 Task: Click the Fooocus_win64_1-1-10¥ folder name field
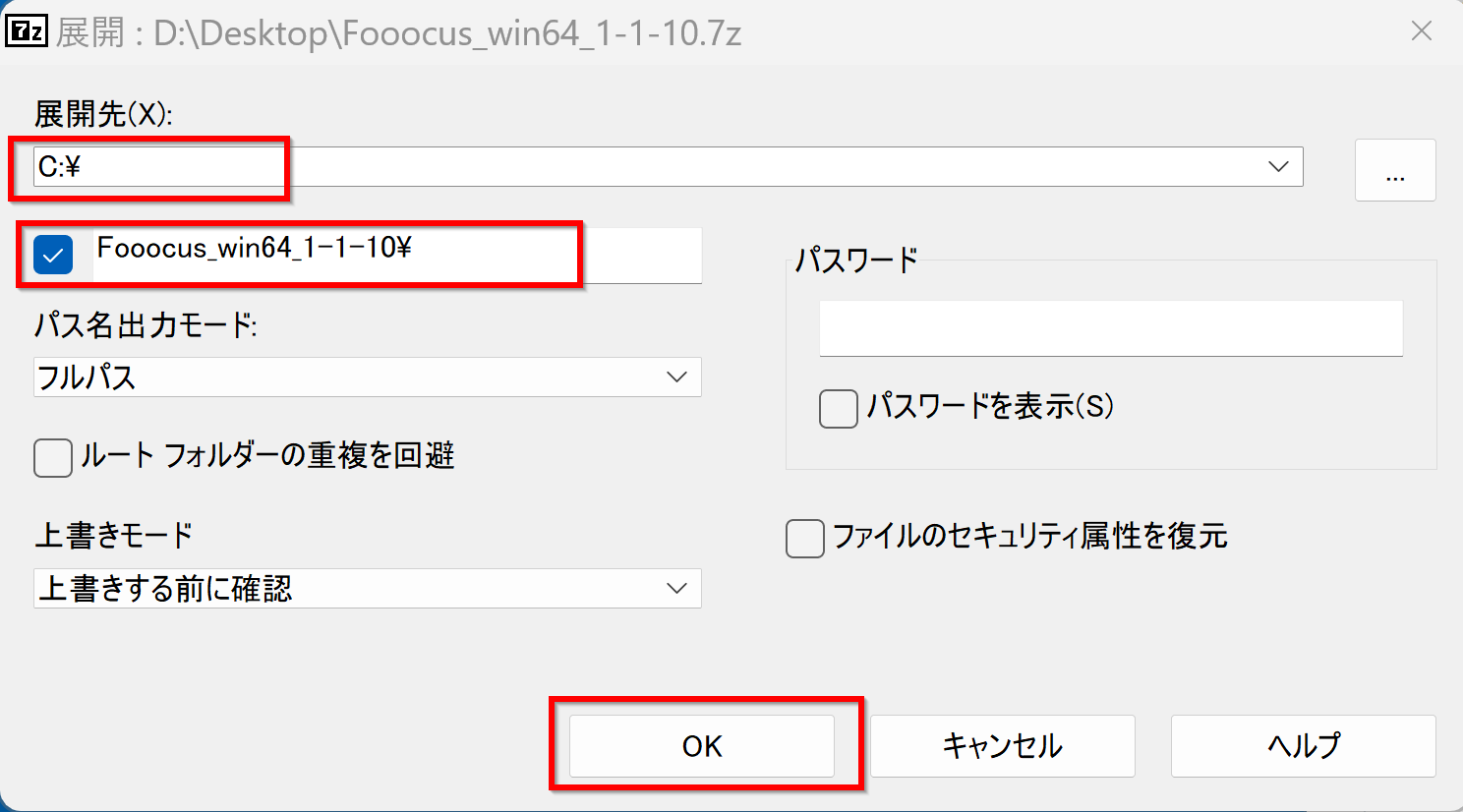pyautogui.click(x=398, y=256)
